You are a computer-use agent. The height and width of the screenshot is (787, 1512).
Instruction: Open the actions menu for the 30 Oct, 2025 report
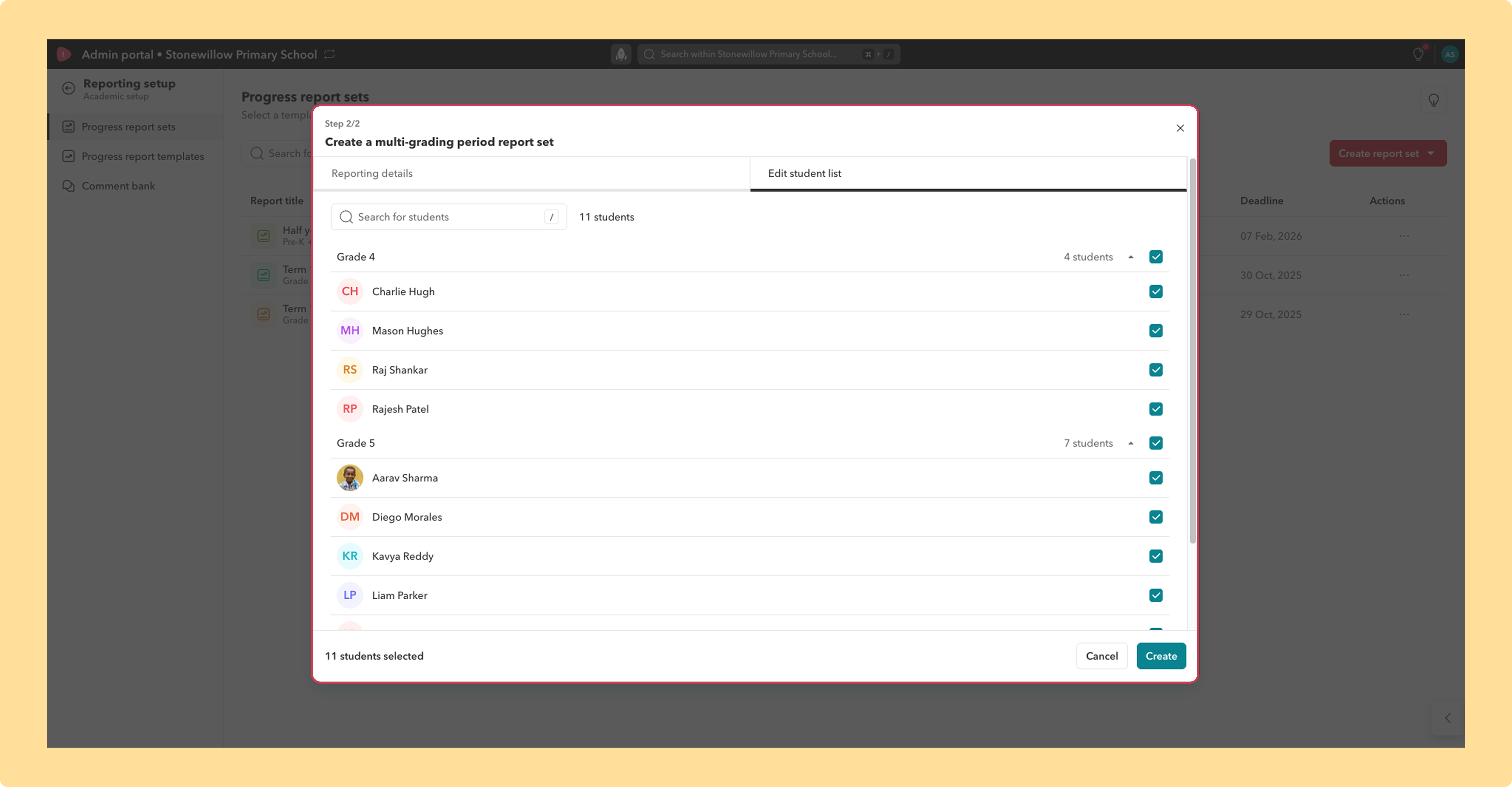[1404, 276]
